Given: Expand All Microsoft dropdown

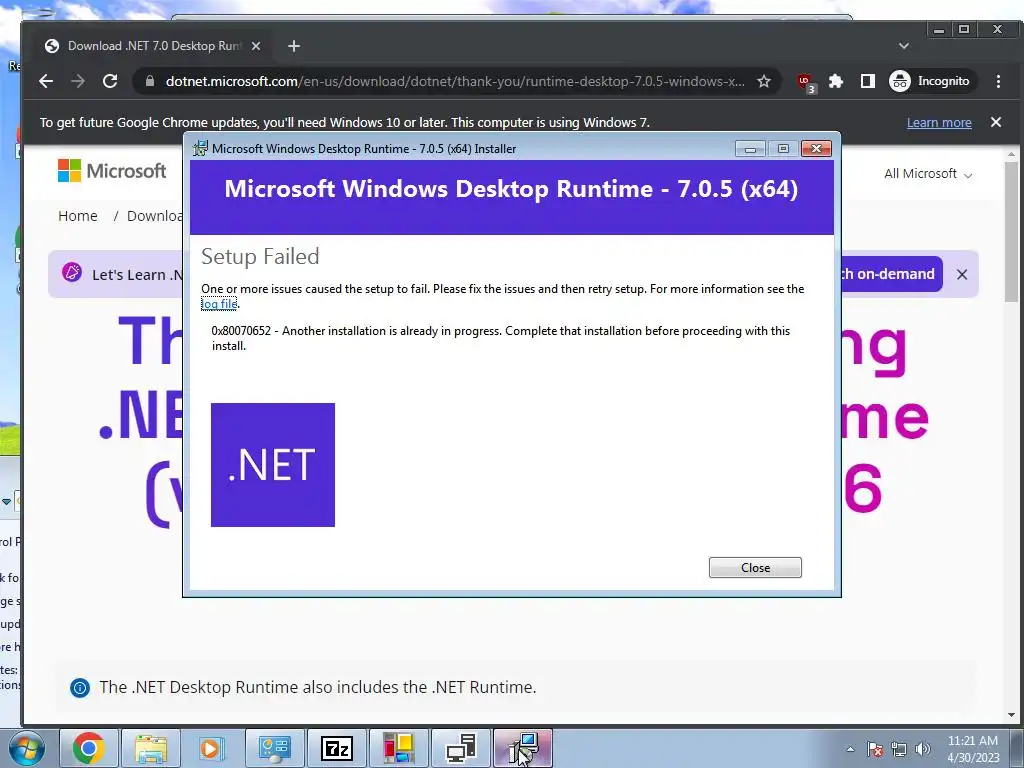Looking at the screenshot, I should (927, 174).
